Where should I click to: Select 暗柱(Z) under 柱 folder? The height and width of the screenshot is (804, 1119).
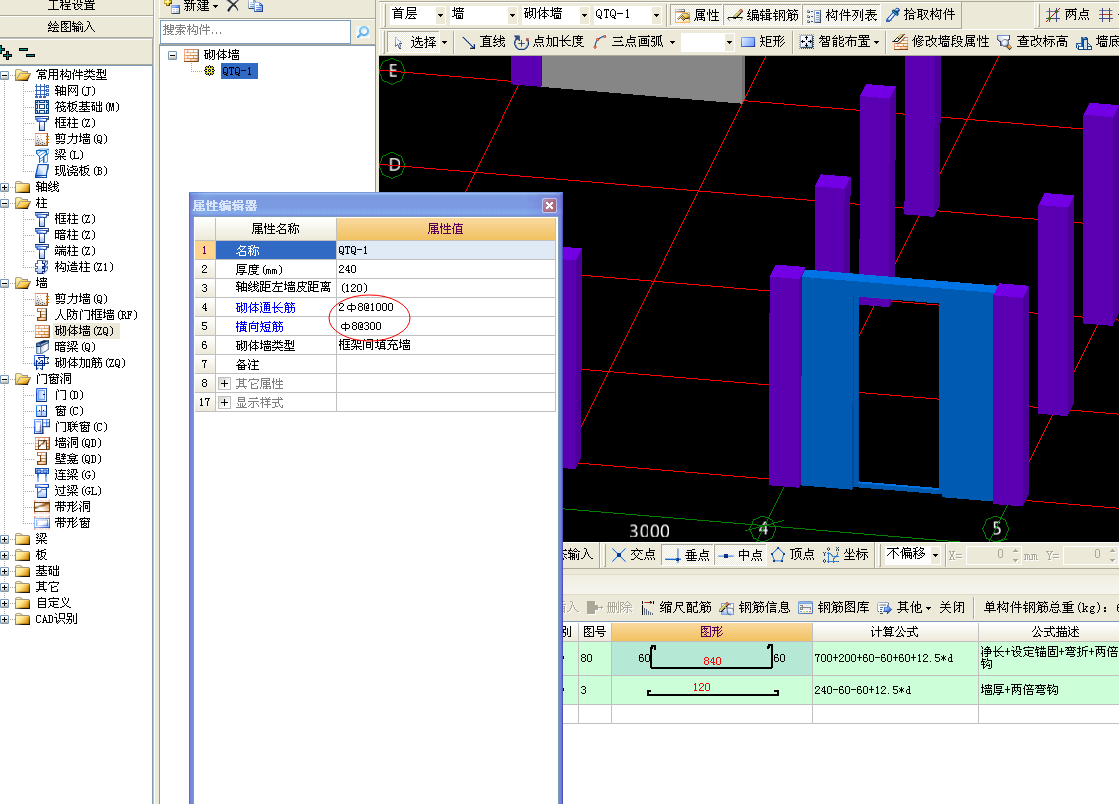point(75,235)
